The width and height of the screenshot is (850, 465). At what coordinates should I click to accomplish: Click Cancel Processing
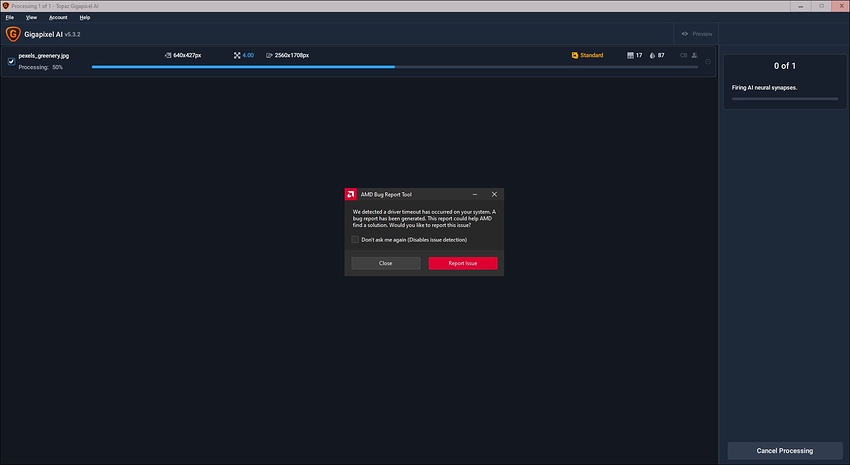tap(784, 450)
